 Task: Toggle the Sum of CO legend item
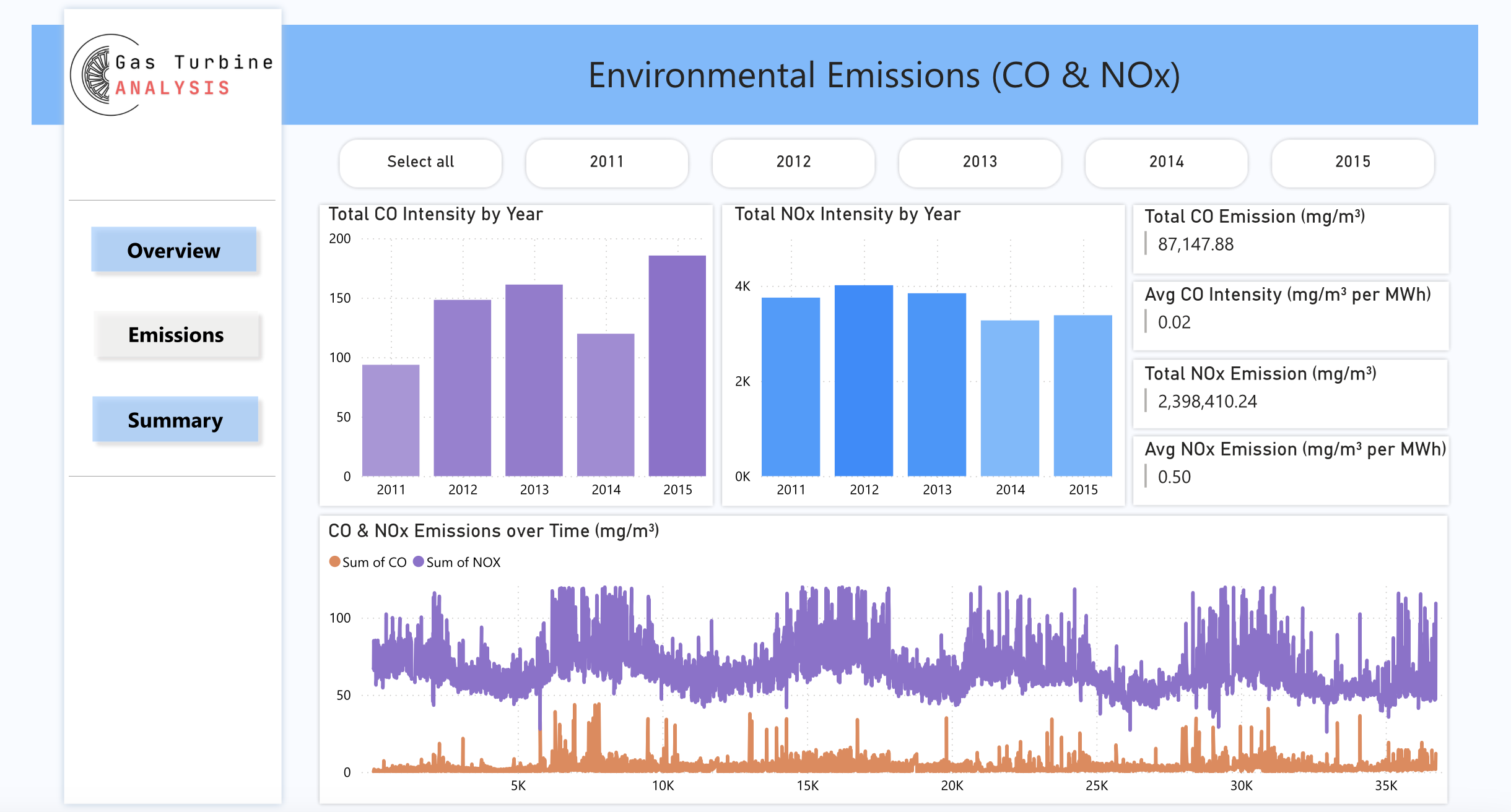pos(368,562)
